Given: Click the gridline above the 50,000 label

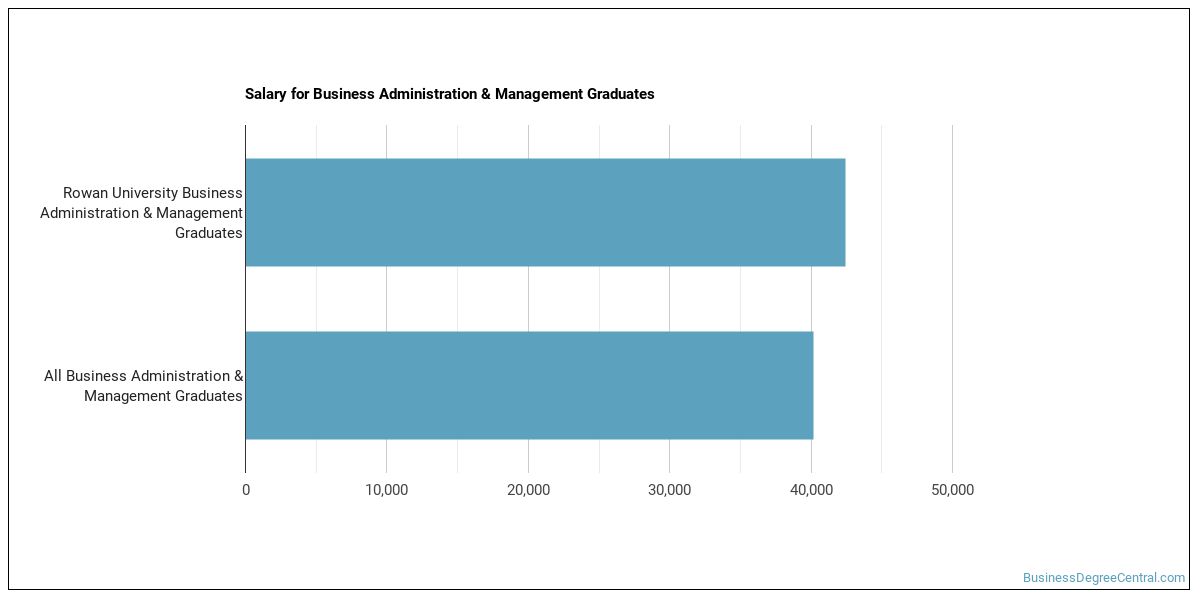Looking at the screenshot, I should 952,298.
